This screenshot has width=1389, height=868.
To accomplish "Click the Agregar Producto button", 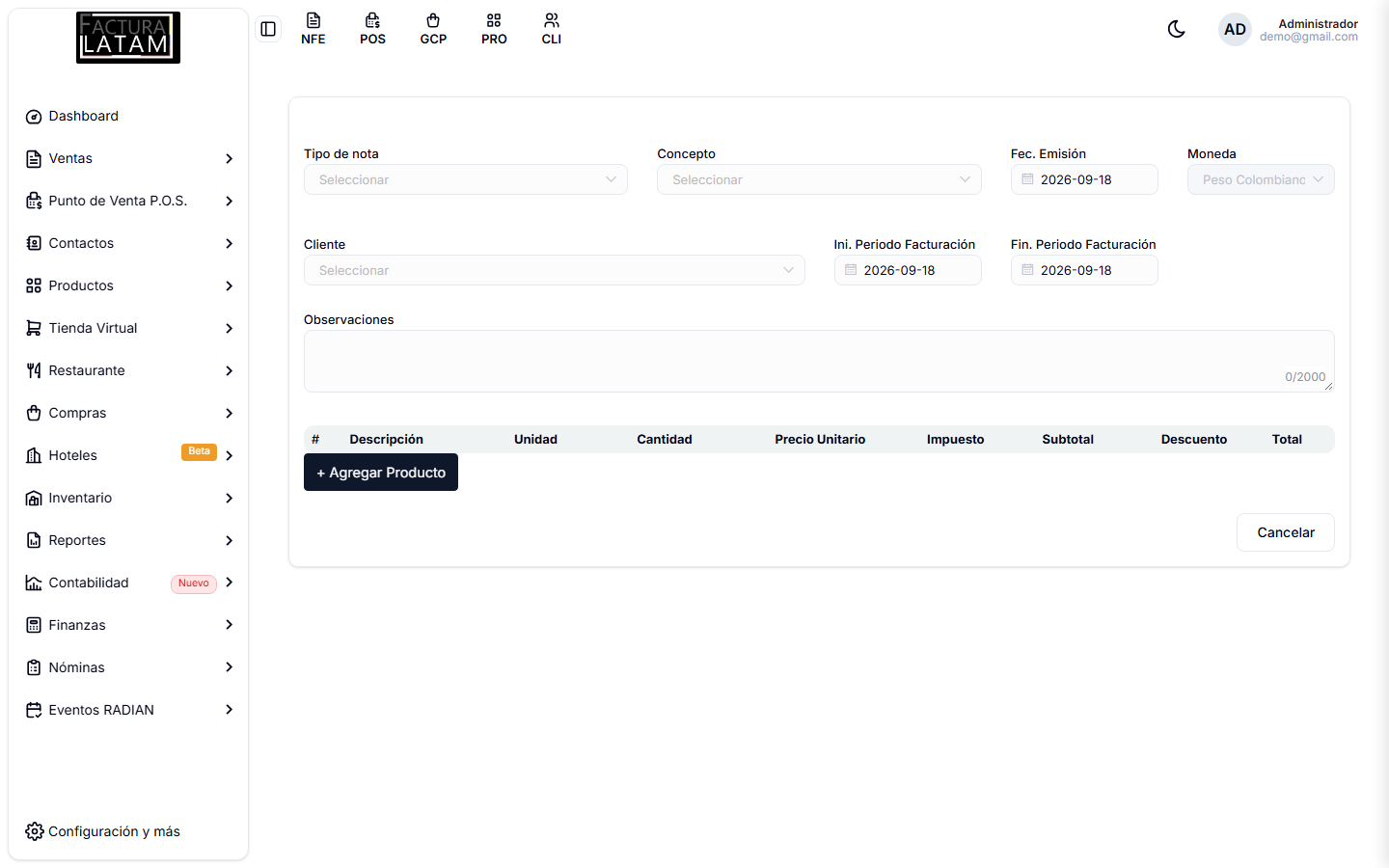I will (x=381, y=473).
